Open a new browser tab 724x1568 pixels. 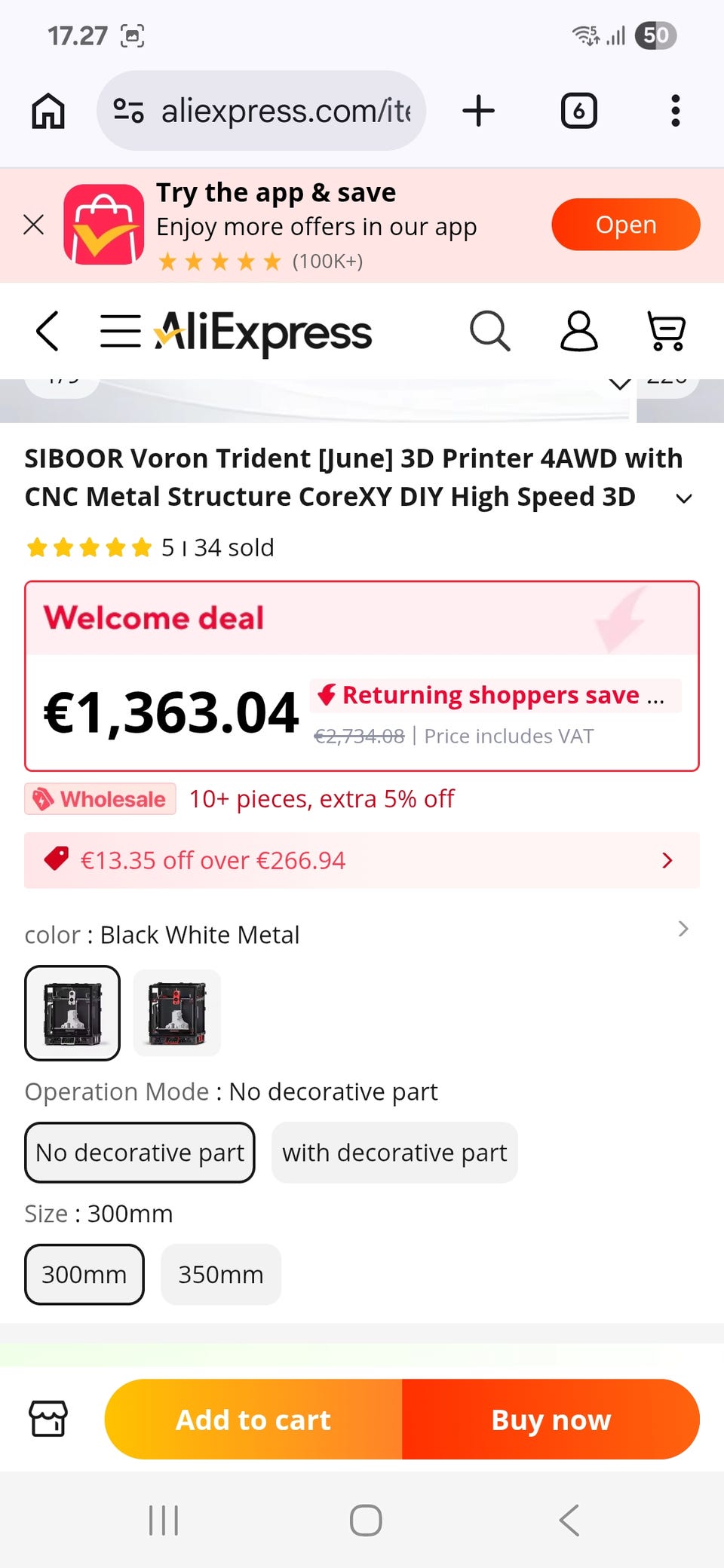pos(478,111)
